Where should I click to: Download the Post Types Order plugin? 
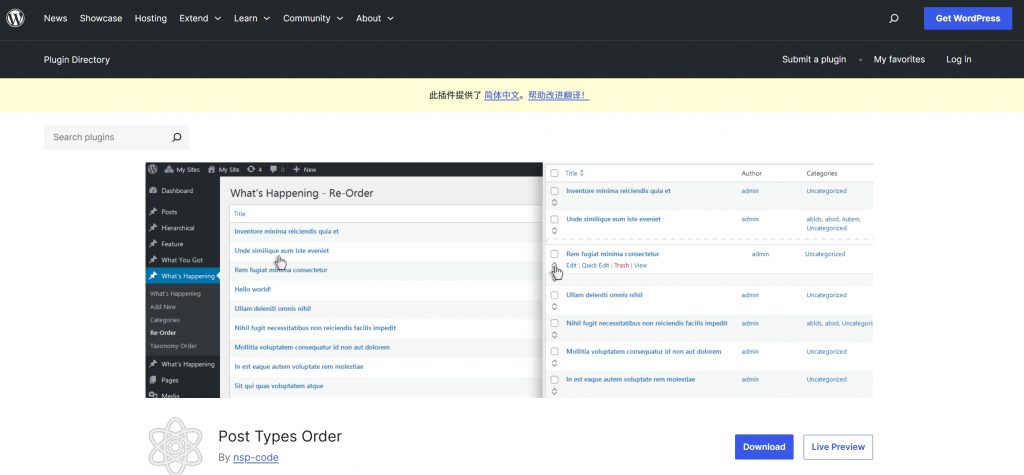764,447
